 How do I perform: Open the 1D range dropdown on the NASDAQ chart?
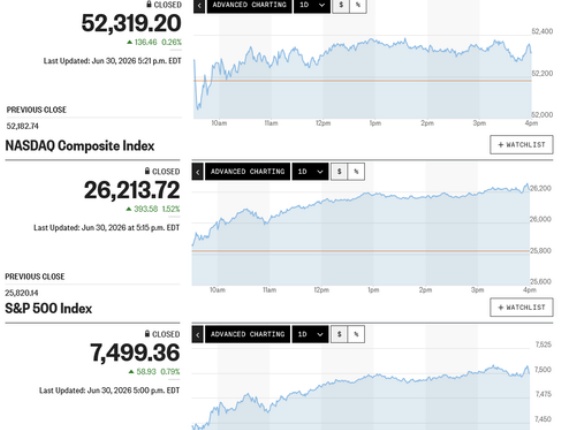(310, 172)
